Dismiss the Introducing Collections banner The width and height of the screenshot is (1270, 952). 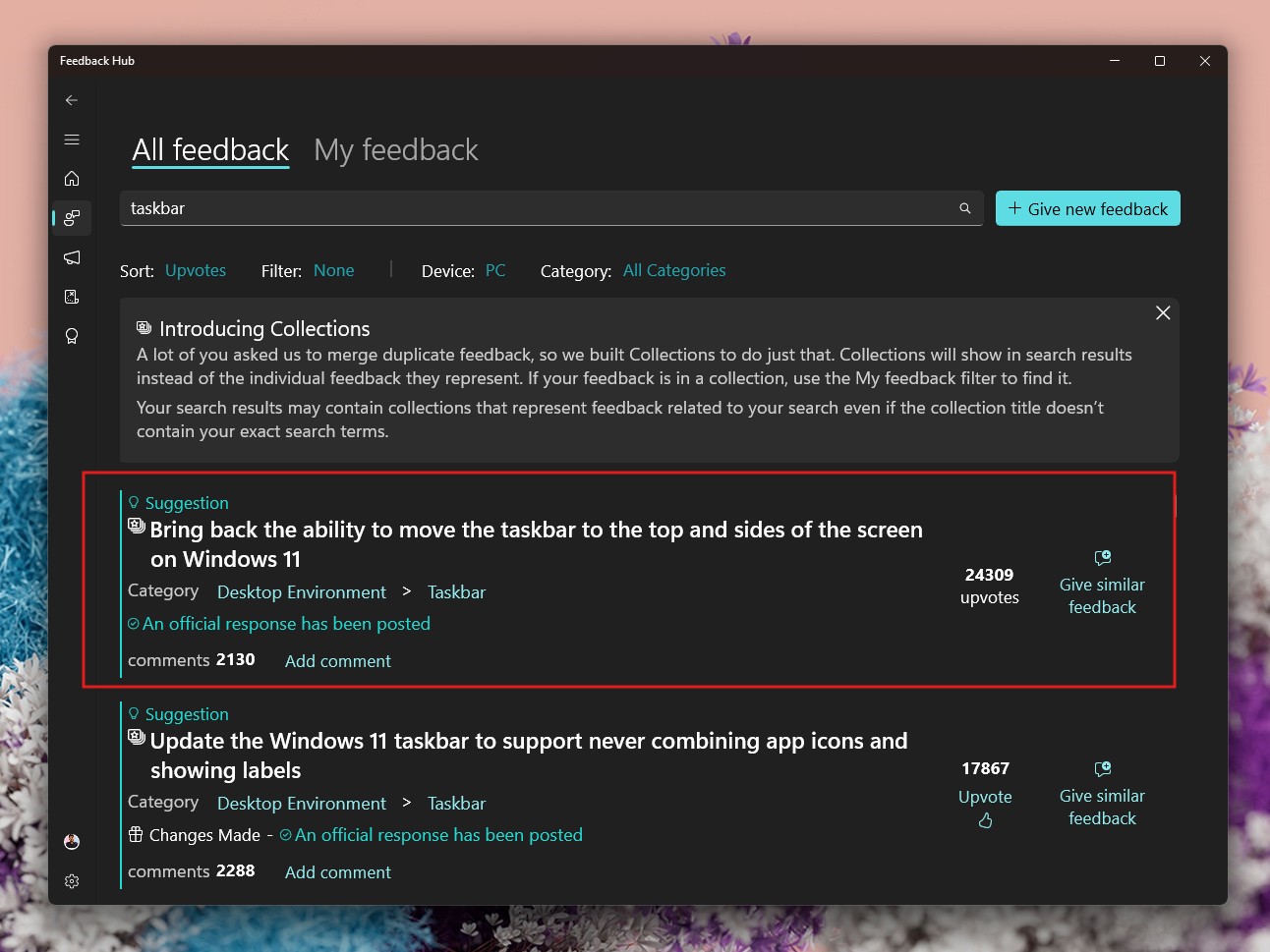[x=1163, y=312]
